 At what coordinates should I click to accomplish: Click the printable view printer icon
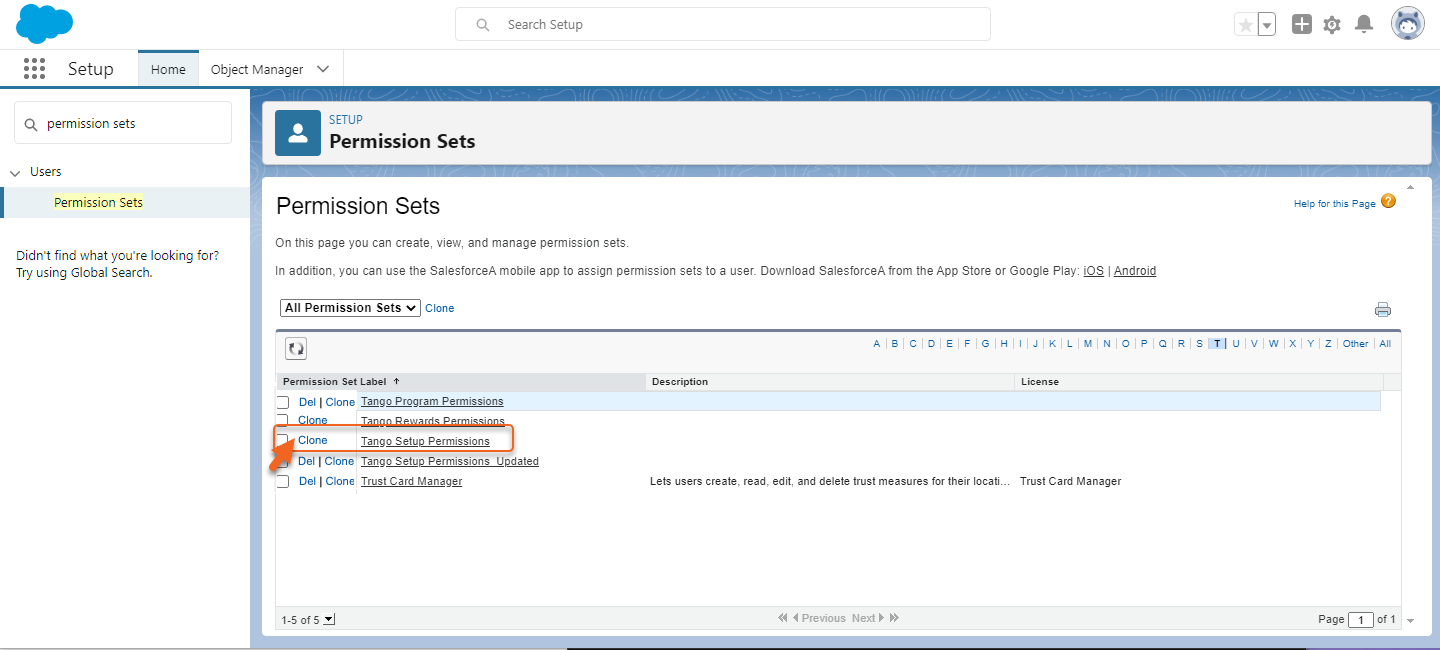click(x=1383, y=309)
